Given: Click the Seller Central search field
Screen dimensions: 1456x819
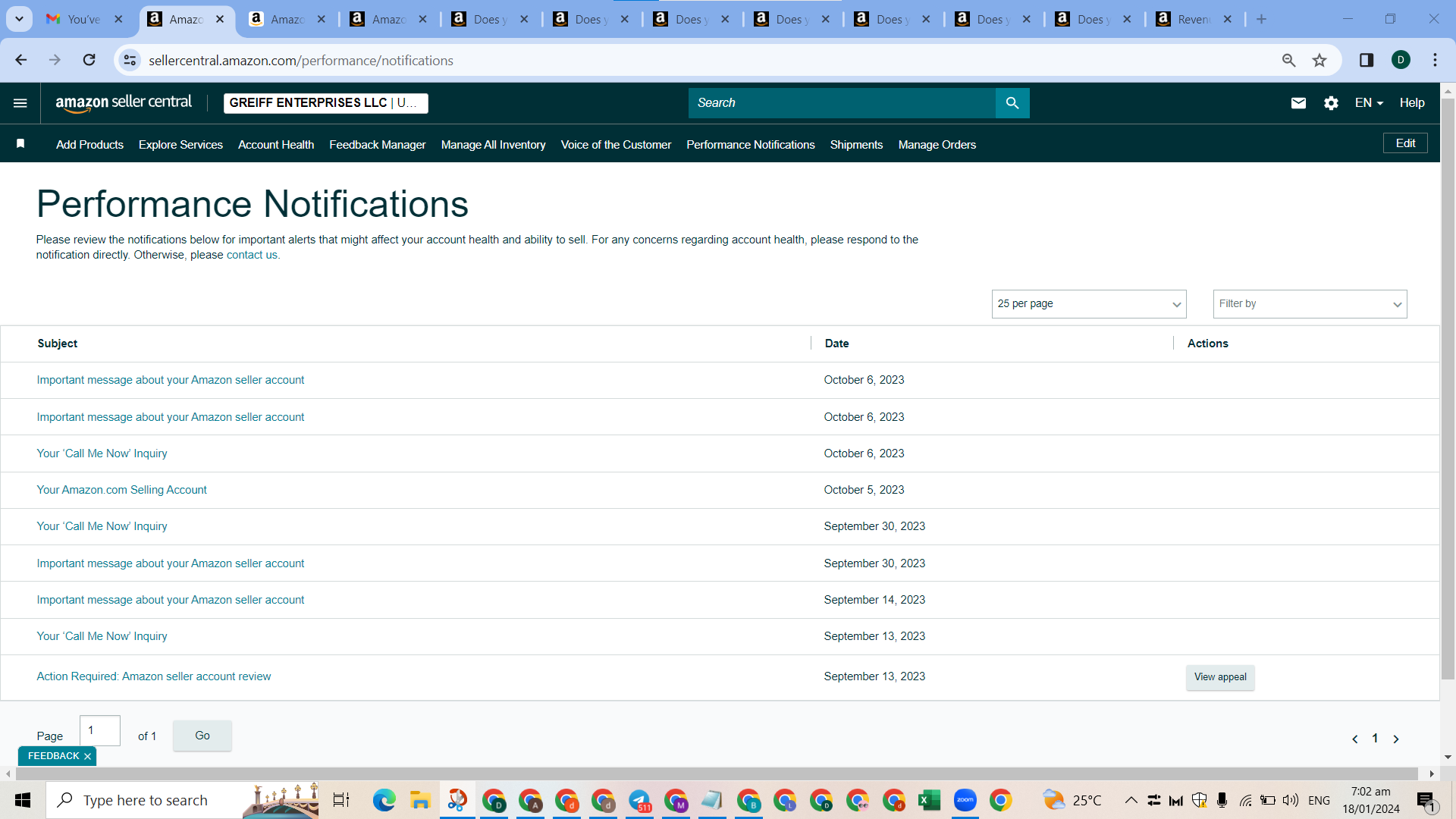Looking at the screenshot, I should point(842,103).
